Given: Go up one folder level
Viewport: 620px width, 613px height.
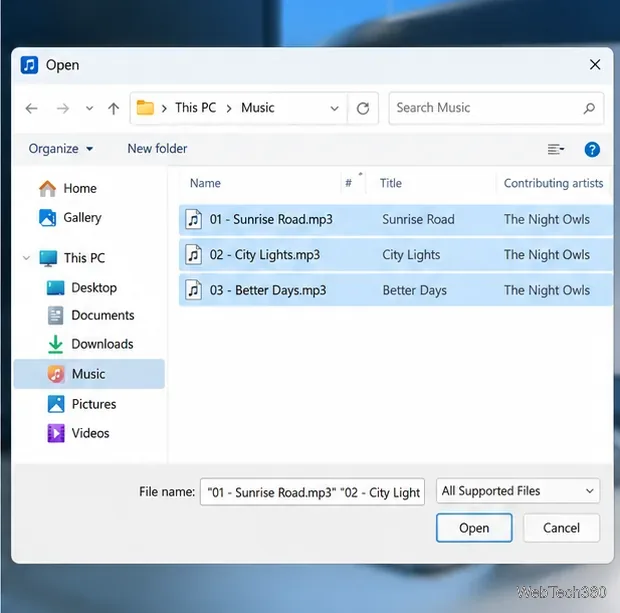Looking at the screenshot, I should tap(113, 108).
